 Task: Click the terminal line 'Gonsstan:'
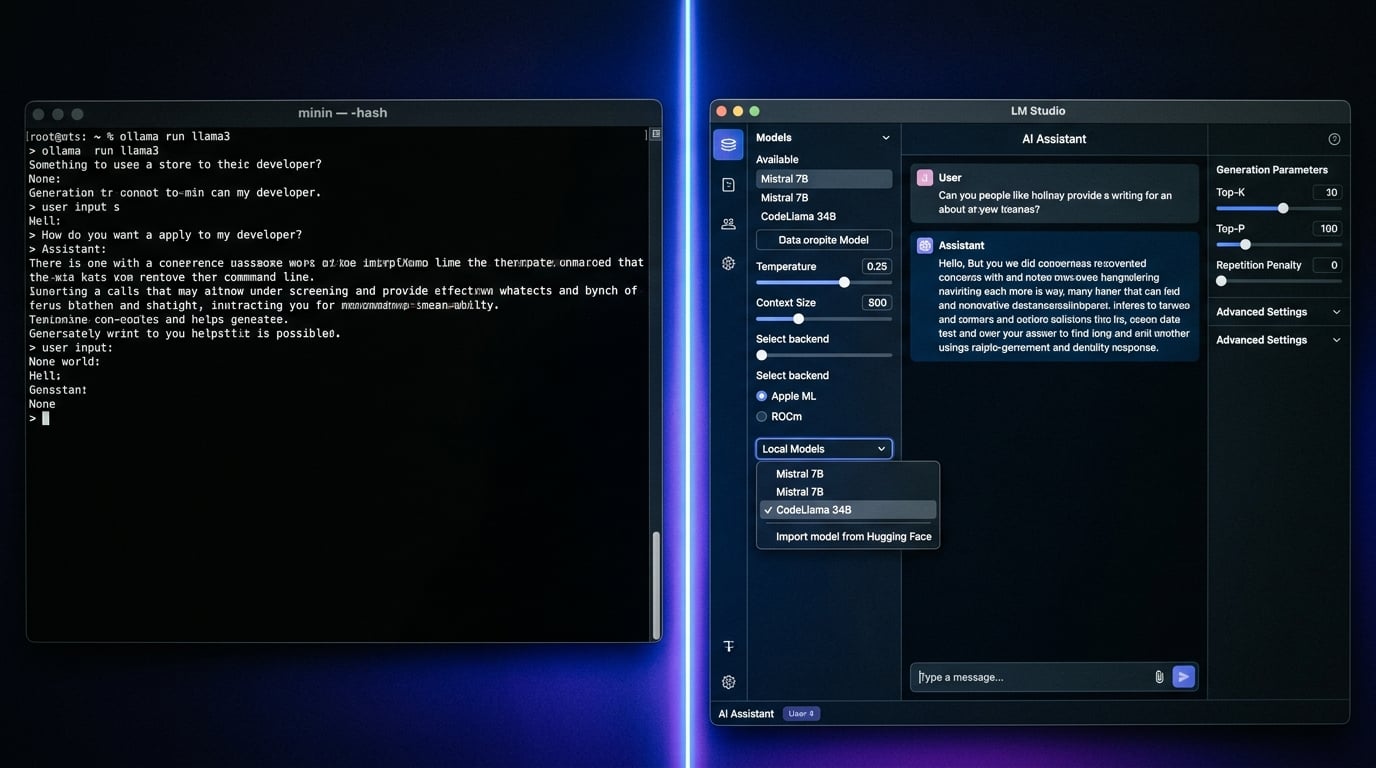[x=58, y=390]
